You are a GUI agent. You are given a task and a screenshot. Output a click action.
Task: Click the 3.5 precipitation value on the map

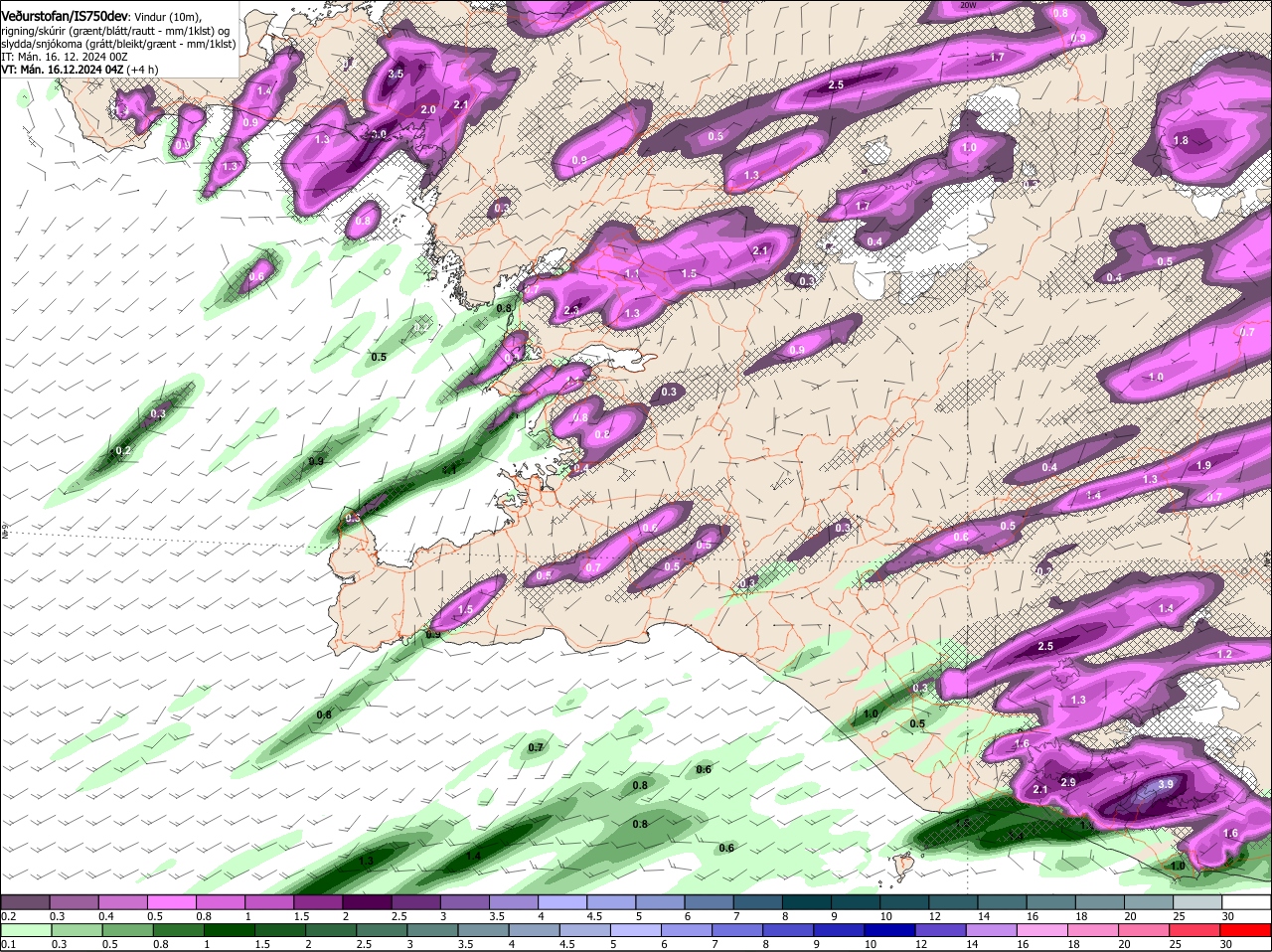(396, 74)
